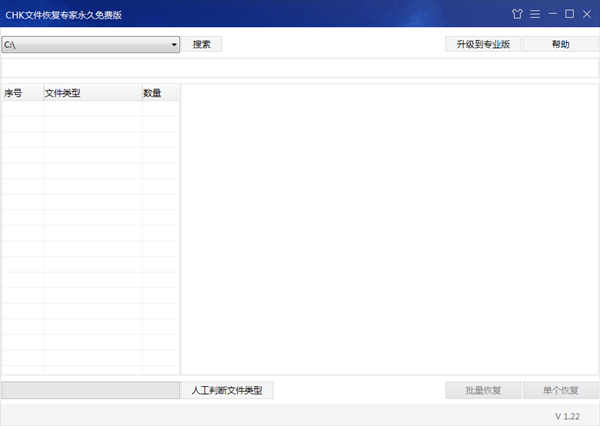Viewport: 600px width, 426px height.
Task: Expand the drive dropdown arrow
Action: point(173,45)
